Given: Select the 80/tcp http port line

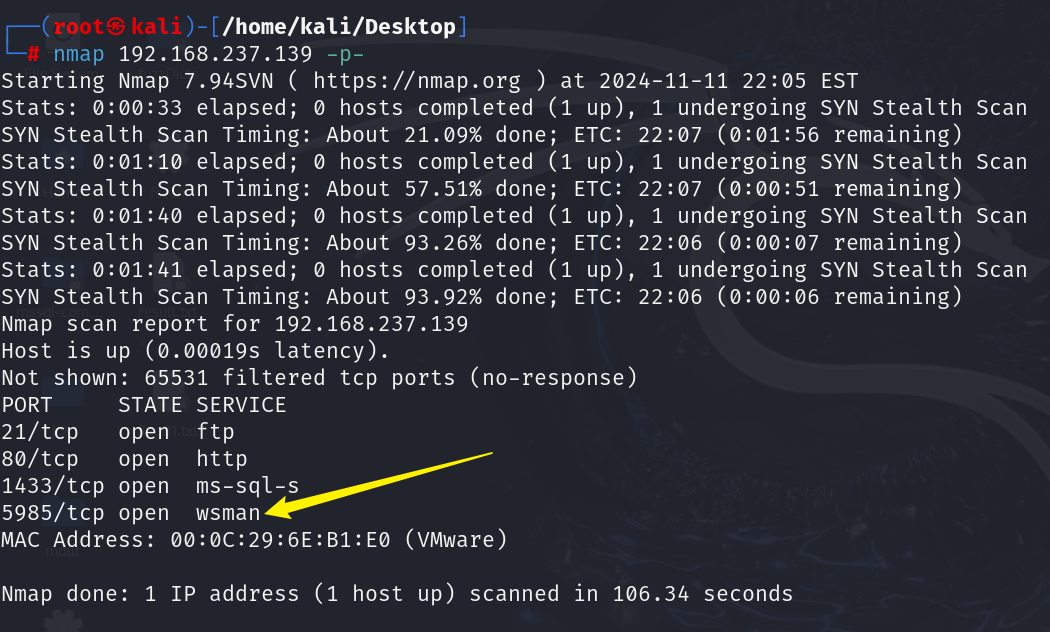Looking at the screenshot, I should (x=125, y=459).
